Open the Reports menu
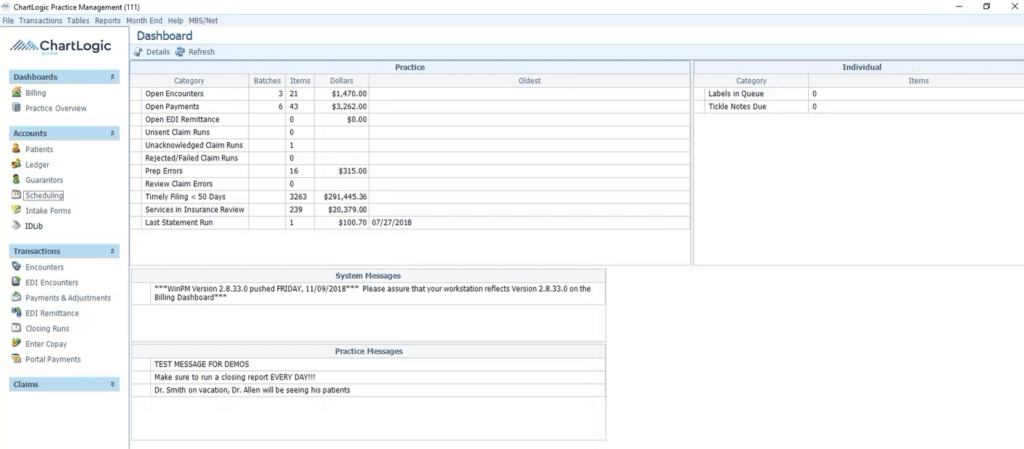 (x=108, y=21)
